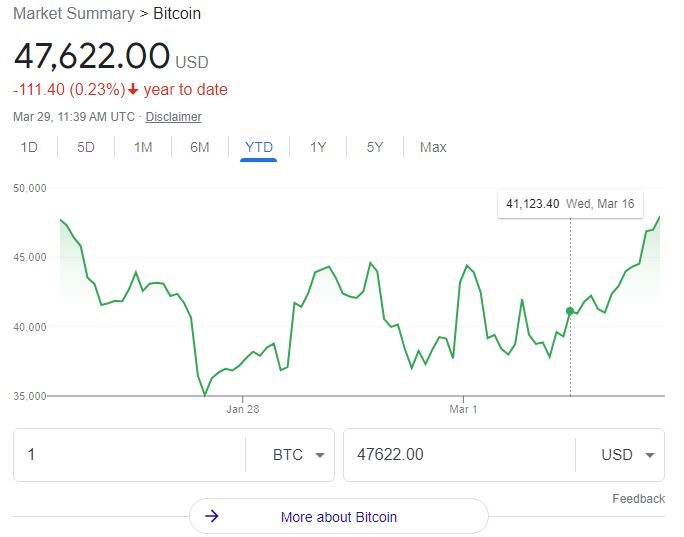Image resolution: width=684 pixels, height=537 pixels.
Task: Show the 1Y price history
Action: point(318,147)
